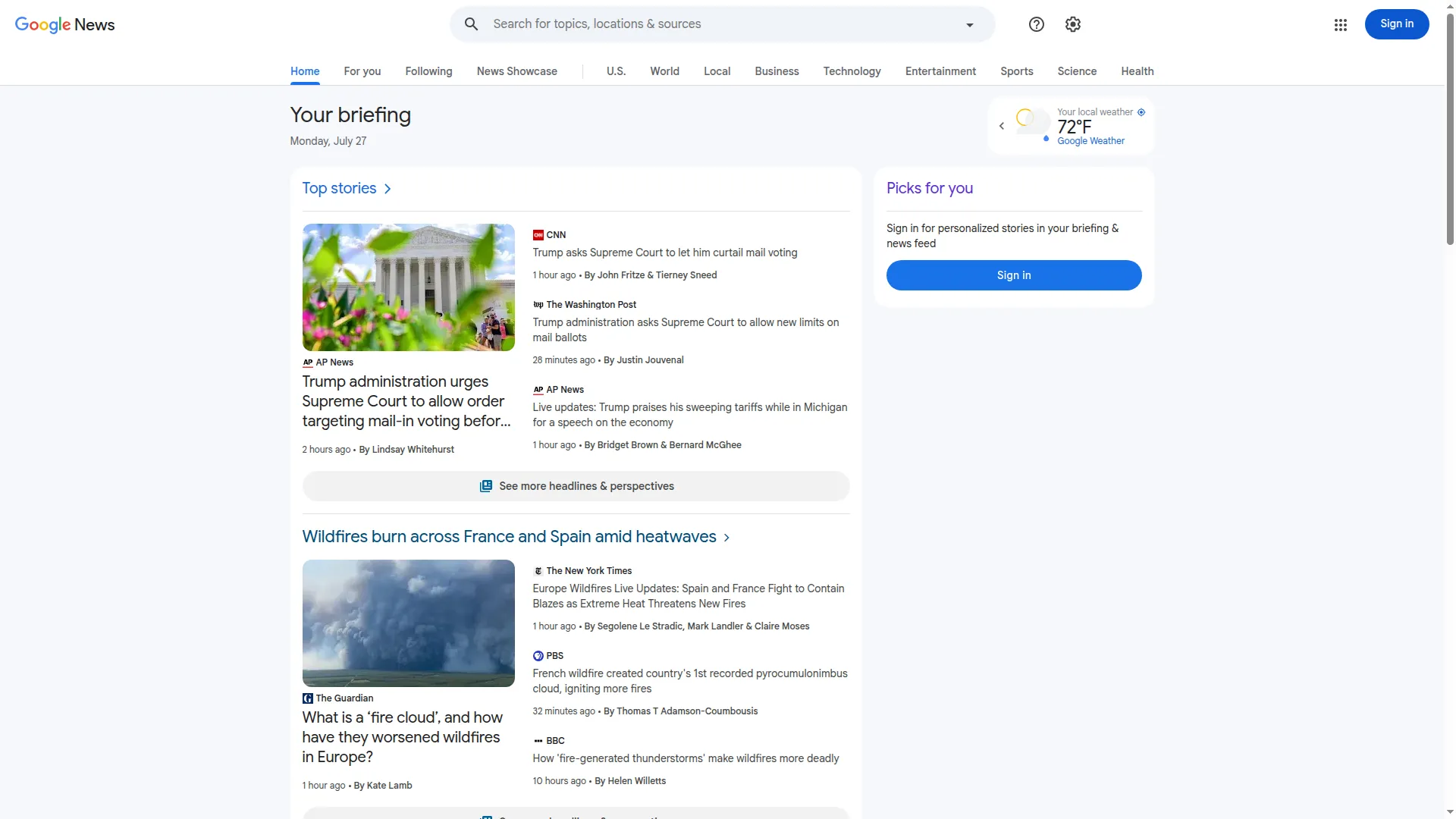Click byline By Lindsay Whitehurst
The image size is (1456, 819).
tap(406, 450)
